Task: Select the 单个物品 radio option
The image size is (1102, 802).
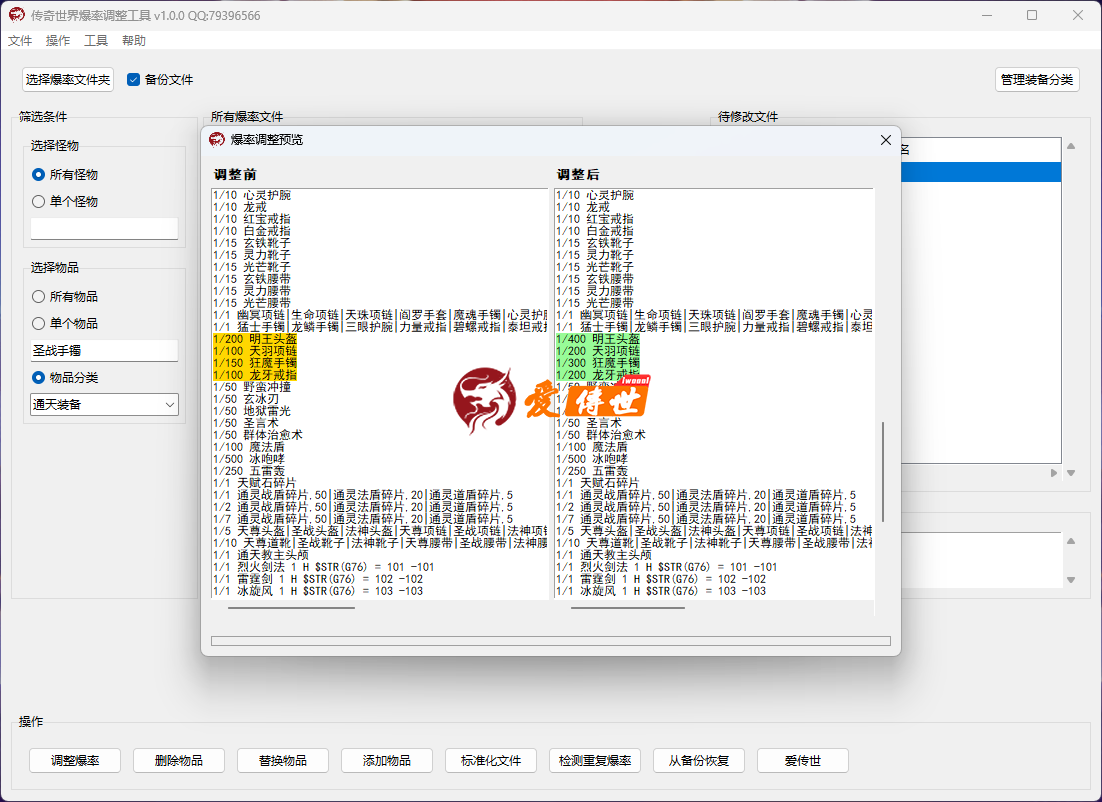Action: [39, 323]
